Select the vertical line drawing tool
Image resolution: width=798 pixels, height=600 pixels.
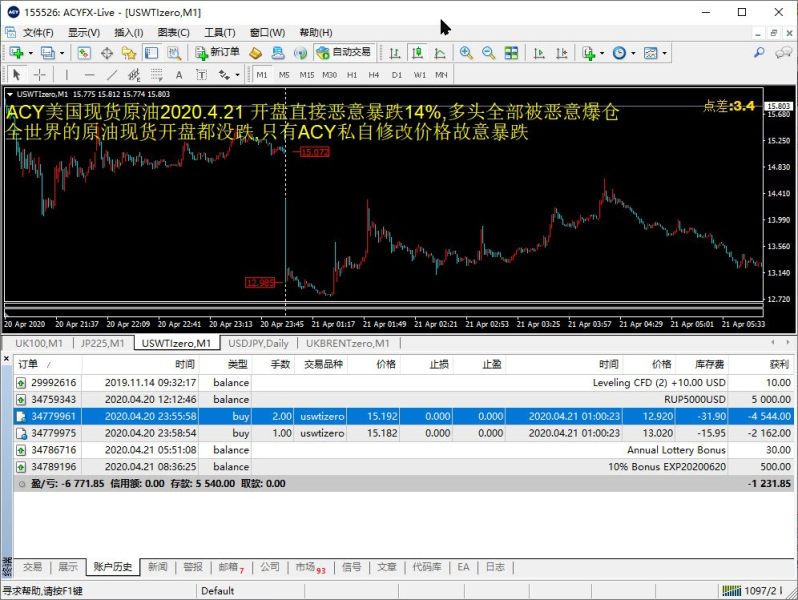coord(67,75)
